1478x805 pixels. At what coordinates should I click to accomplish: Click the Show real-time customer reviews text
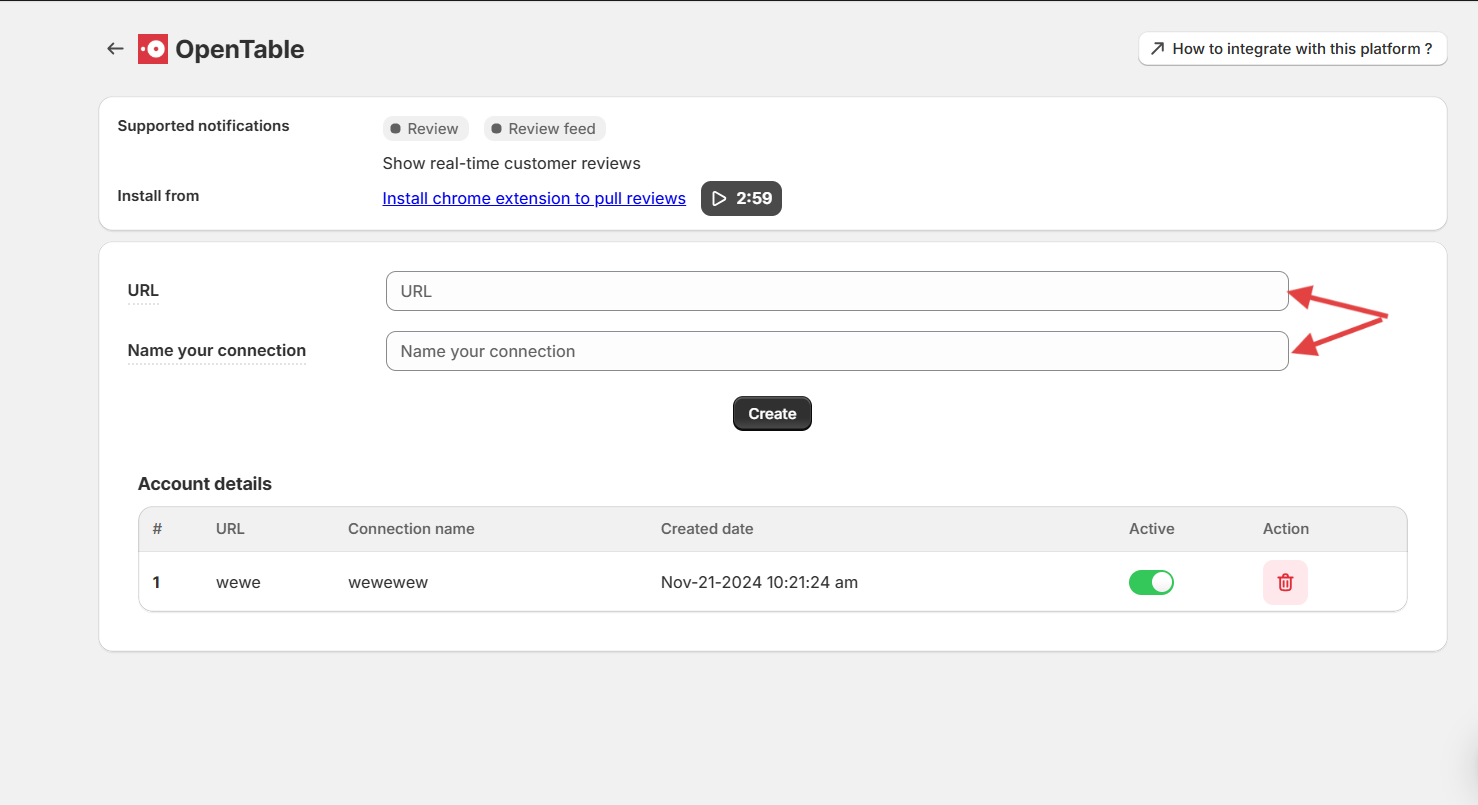point(512,163)
